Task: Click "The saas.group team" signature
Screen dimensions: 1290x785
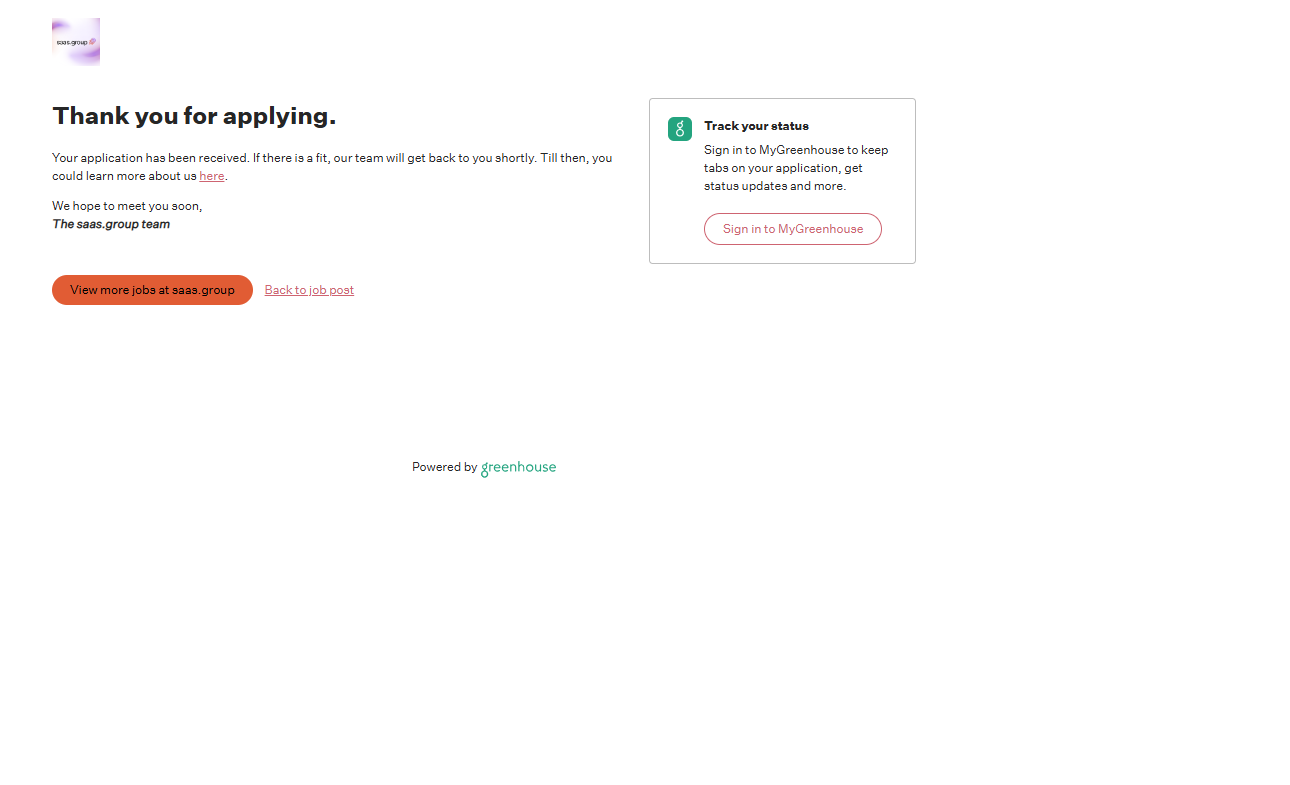Action: point(111,224)
